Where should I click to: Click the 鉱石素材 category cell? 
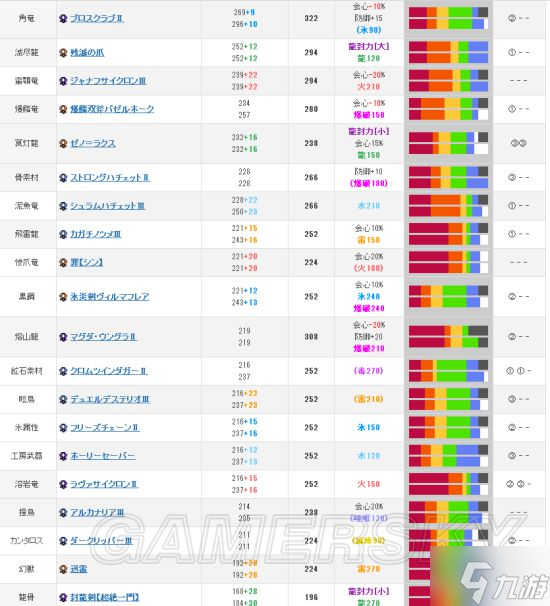pos(27,371)
